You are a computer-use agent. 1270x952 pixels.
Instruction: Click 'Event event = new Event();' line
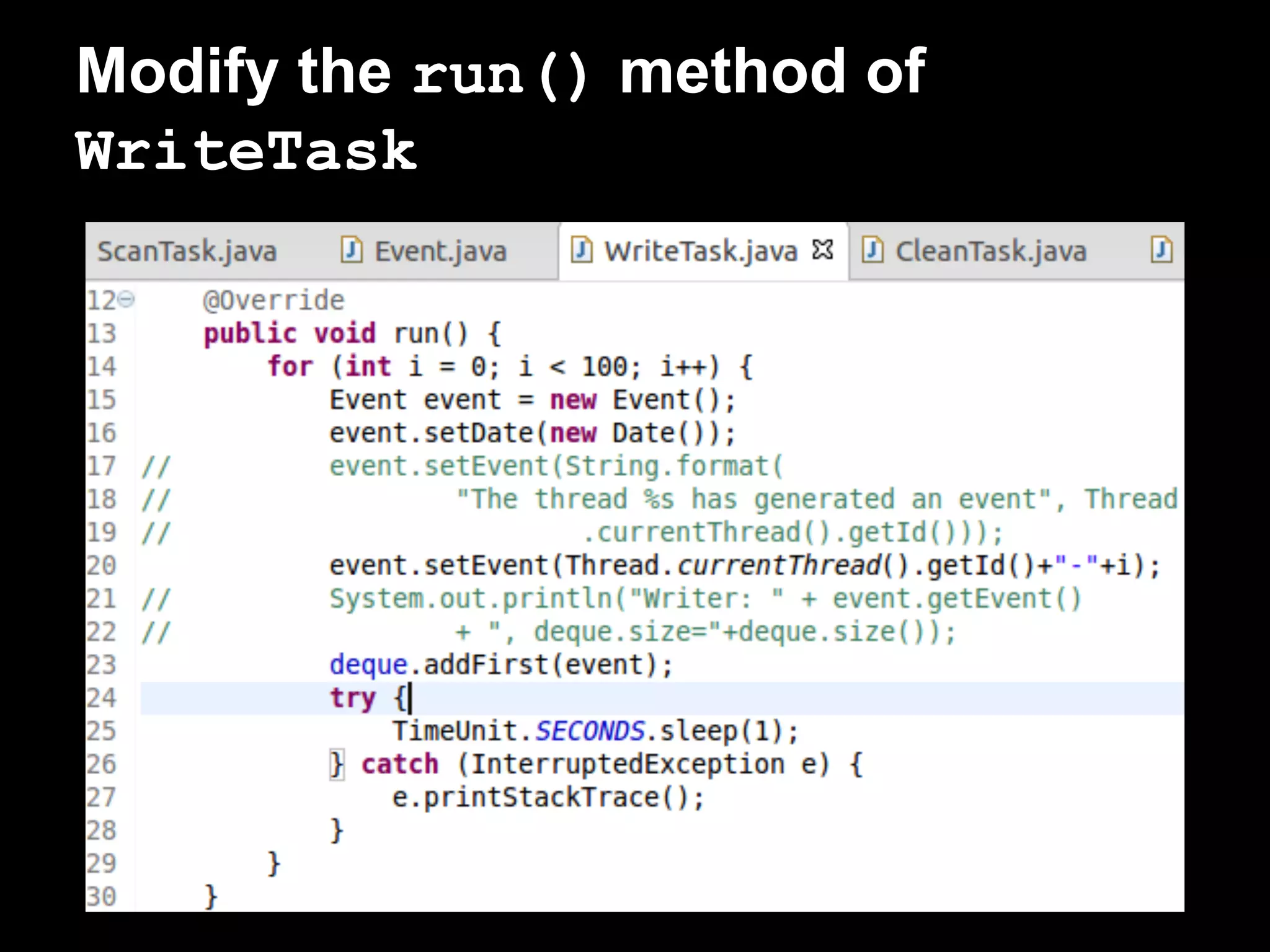tap(532, 400)
